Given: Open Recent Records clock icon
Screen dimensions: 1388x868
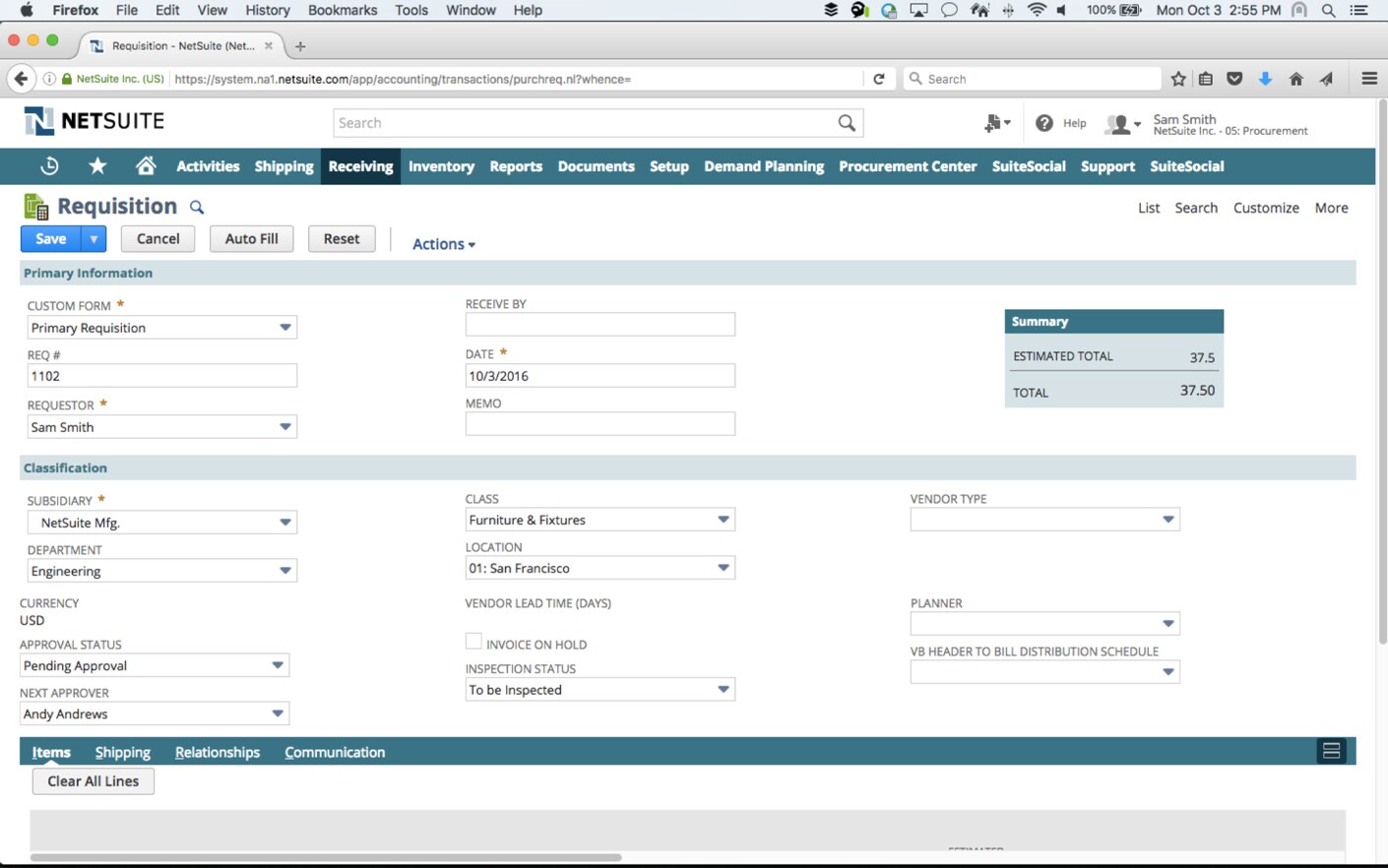Looking at the screenshot, I should [49, 166].
